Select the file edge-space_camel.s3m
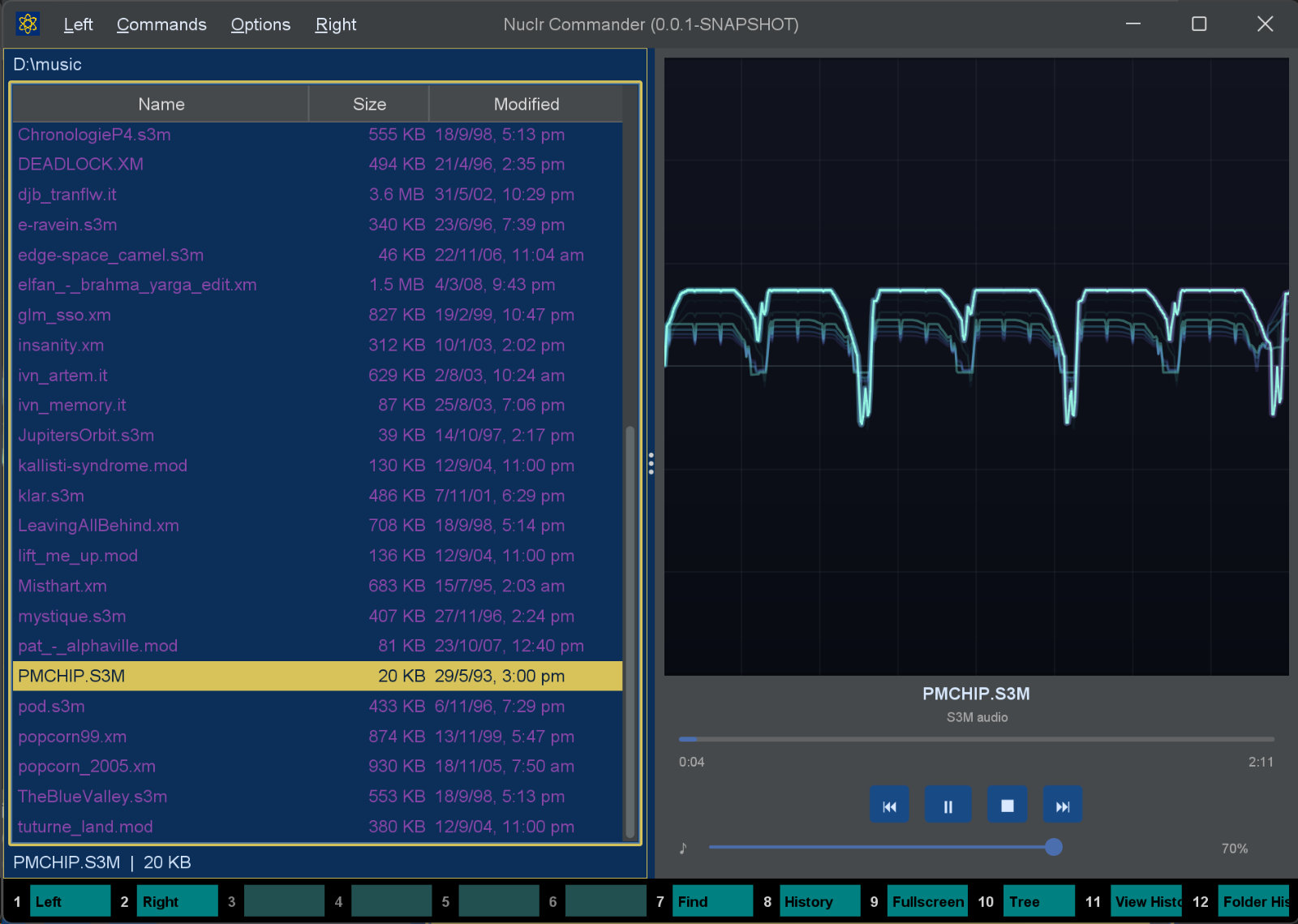 click(318, 255)
